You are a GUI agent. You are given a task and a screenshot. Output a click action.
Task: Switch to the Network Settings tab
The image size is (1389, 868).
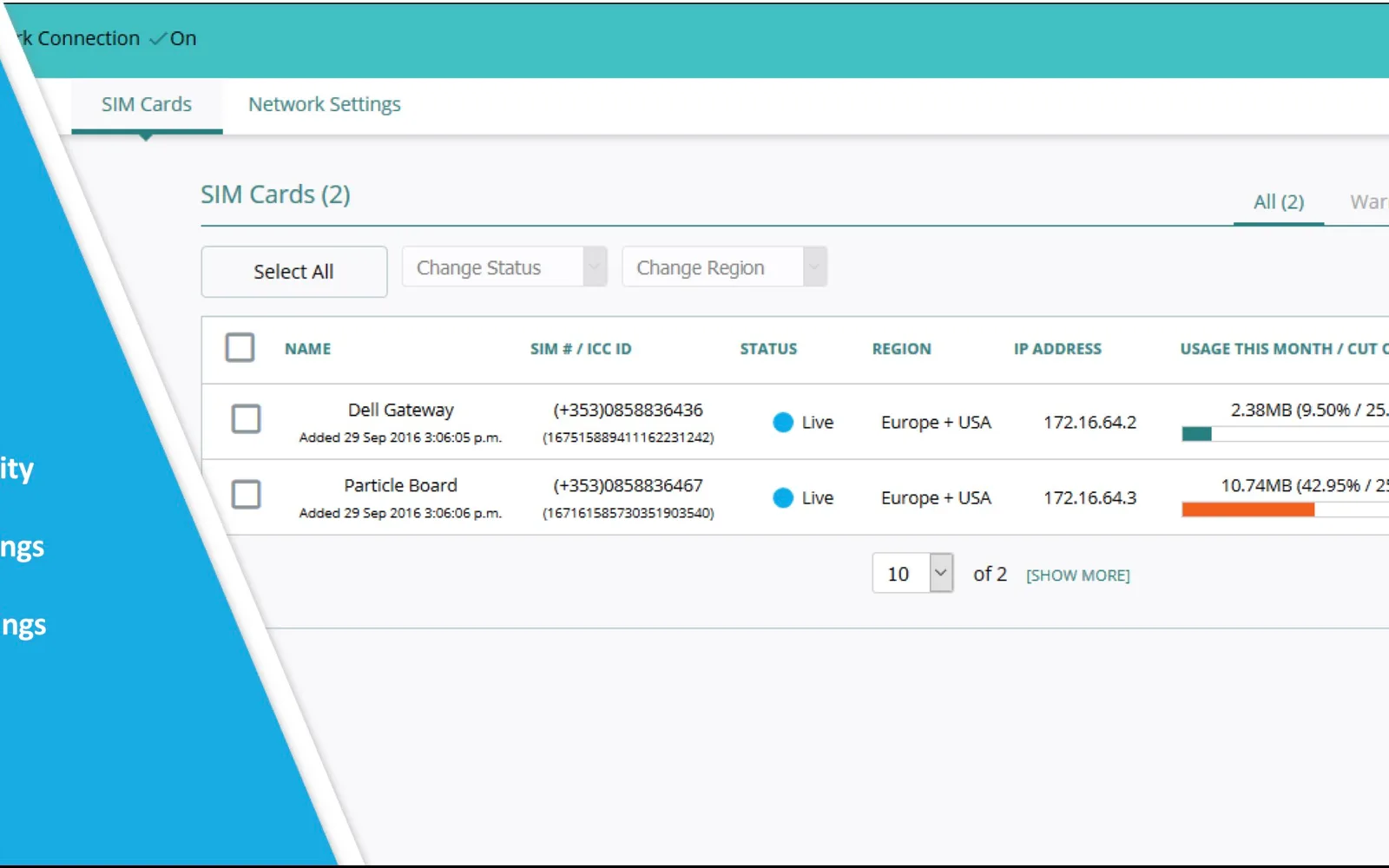point(324,104)
